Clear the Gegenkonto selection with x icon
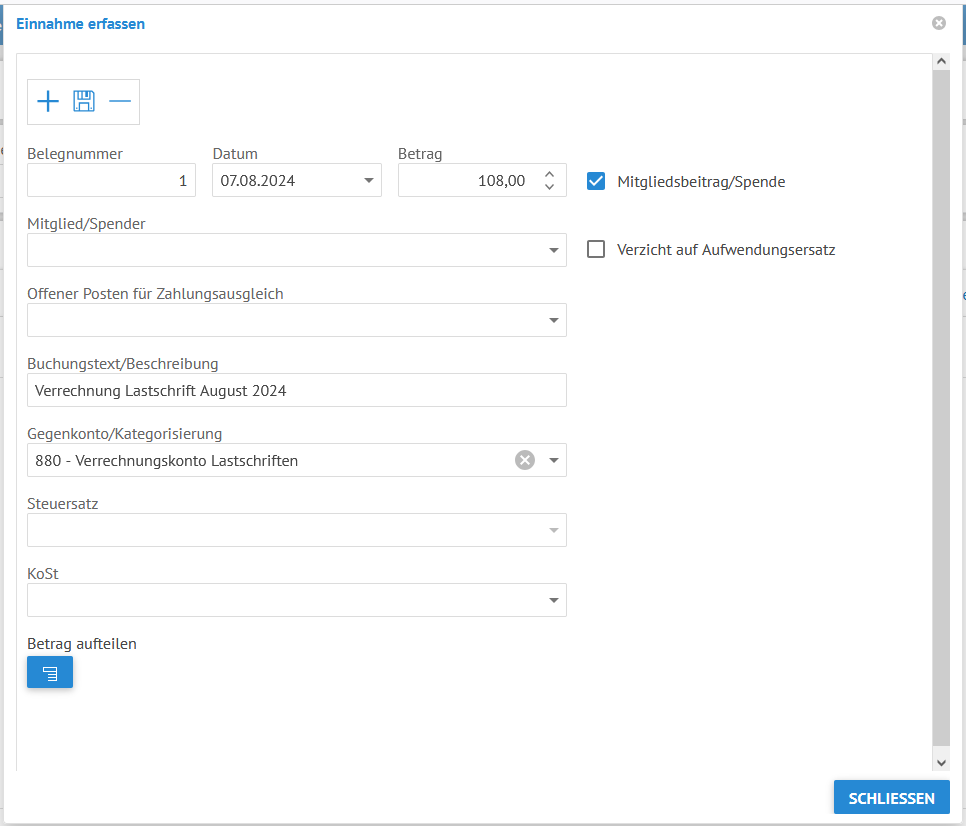Image resolution: width=966 pixels, height=826 pixels. [525, 460]
